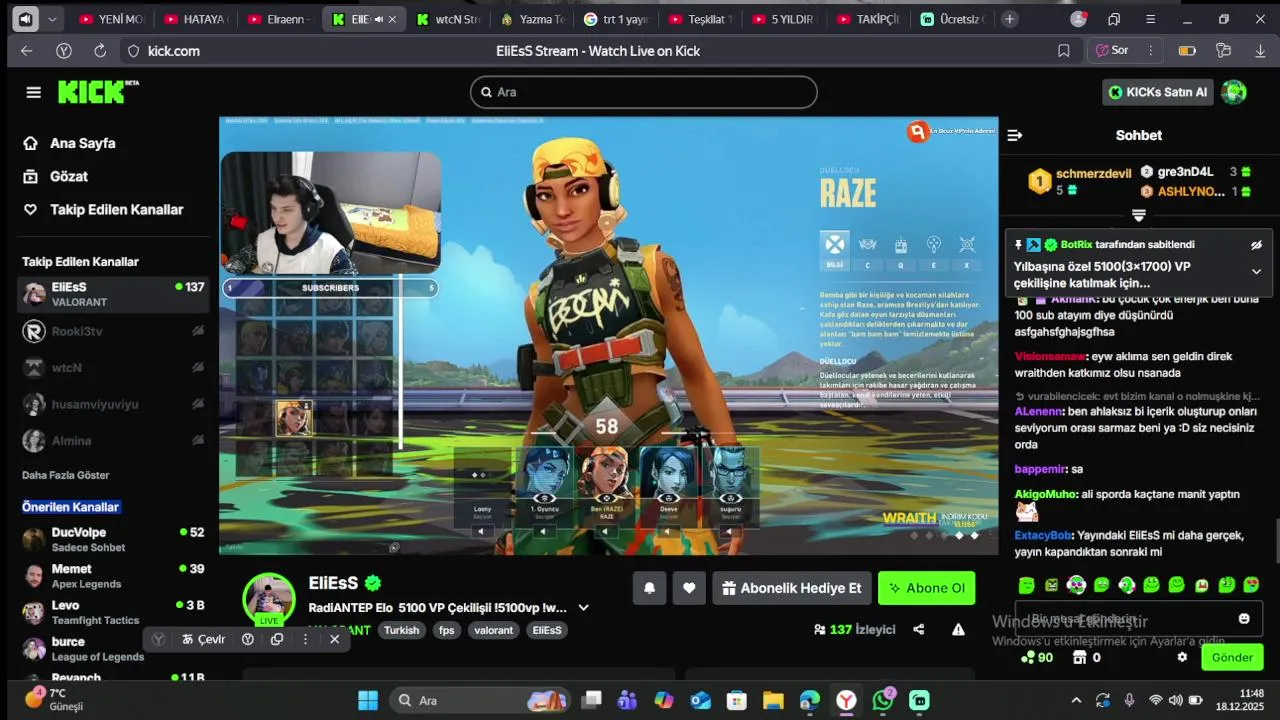Viewport: 1280px width, 720px height.
Task: Switch to the wtcN Stream browser tab
Action: 447,19
